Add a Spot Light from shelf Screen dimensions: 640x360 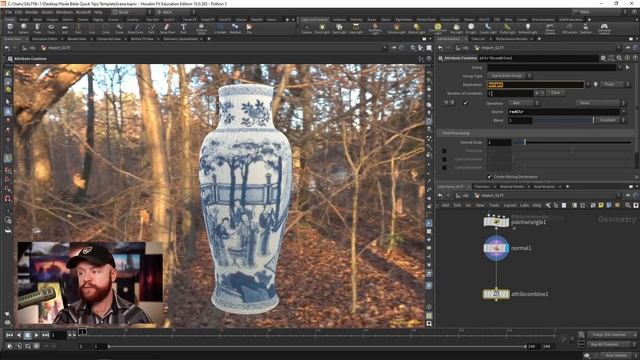pos(339,28)
